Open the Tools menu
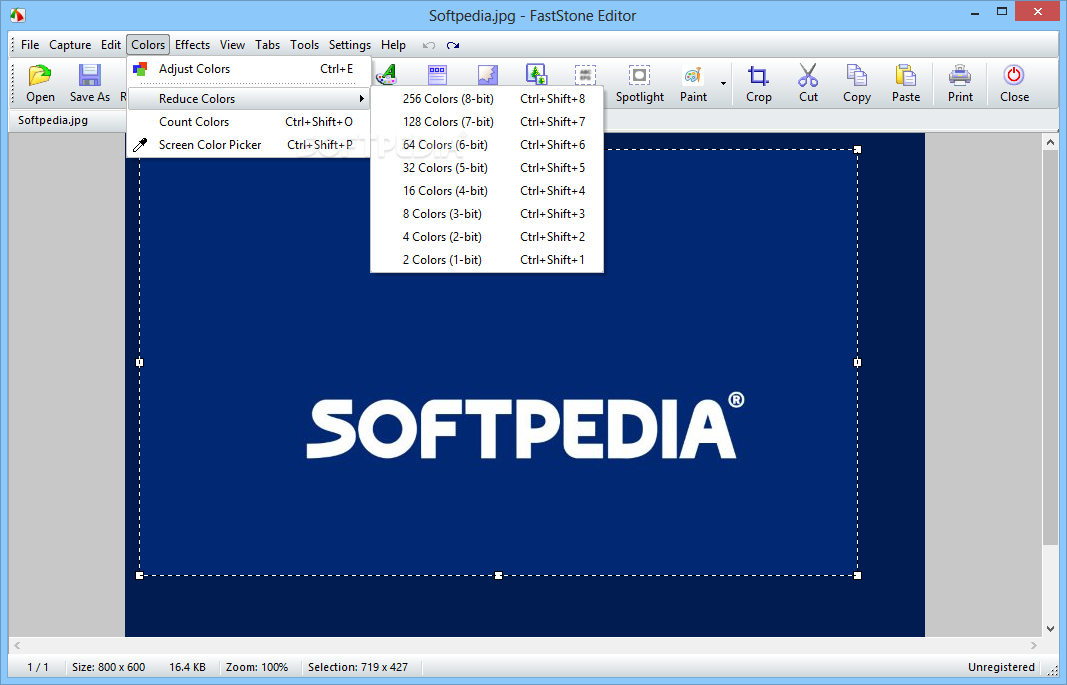Viewport: 1067px width, 685px height. [x=304, y=45]
